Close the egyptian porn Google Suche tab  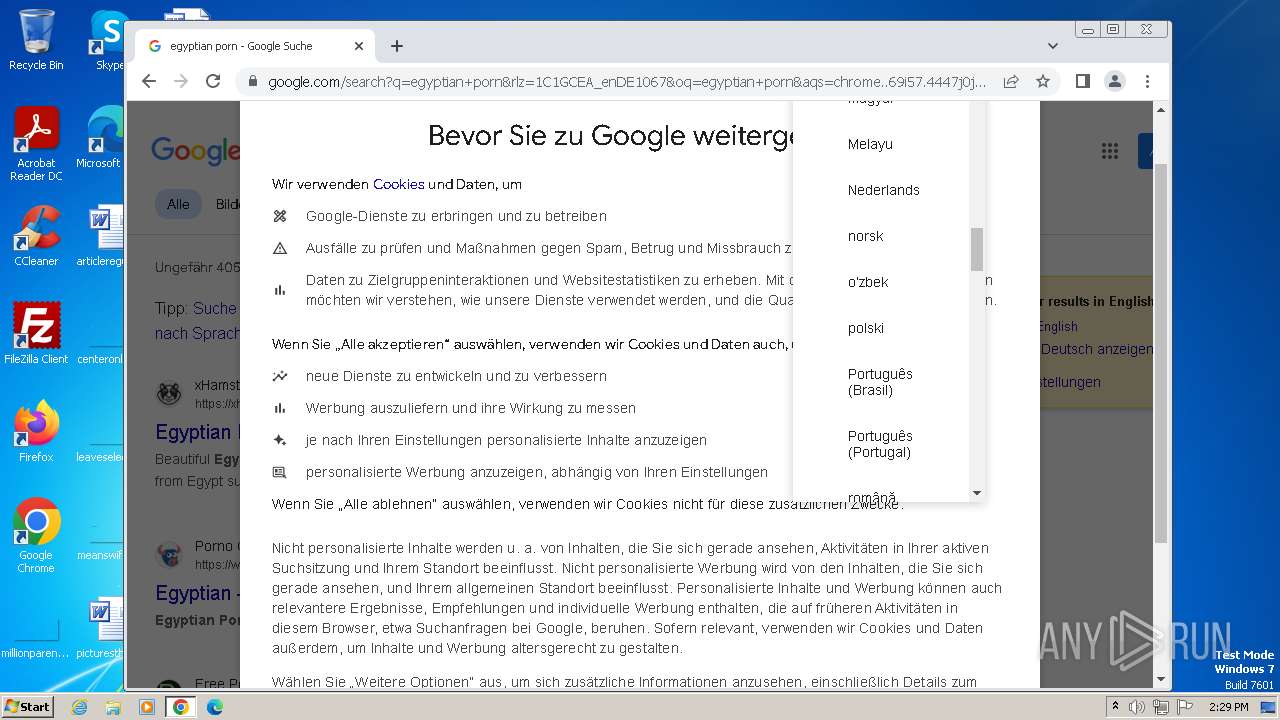pos(359,46)
